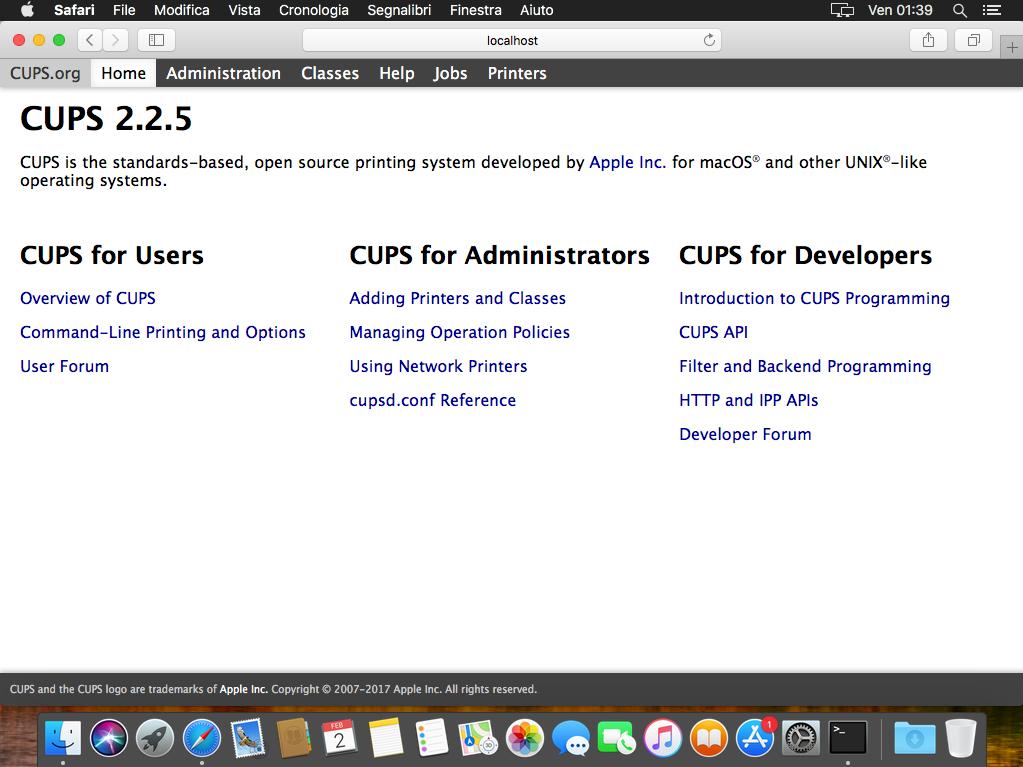Screen dimensions: 1023x767
Task: Open System Preferences from the Dock
Action: pos(801,739)
